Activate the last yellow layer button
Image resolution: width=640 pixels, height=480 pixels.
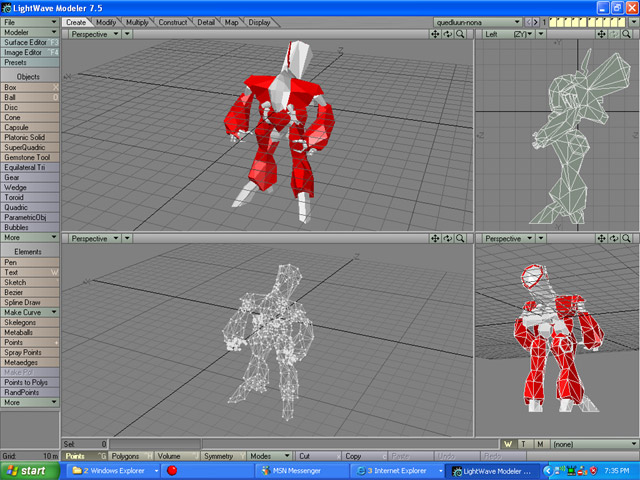[621, 22]
